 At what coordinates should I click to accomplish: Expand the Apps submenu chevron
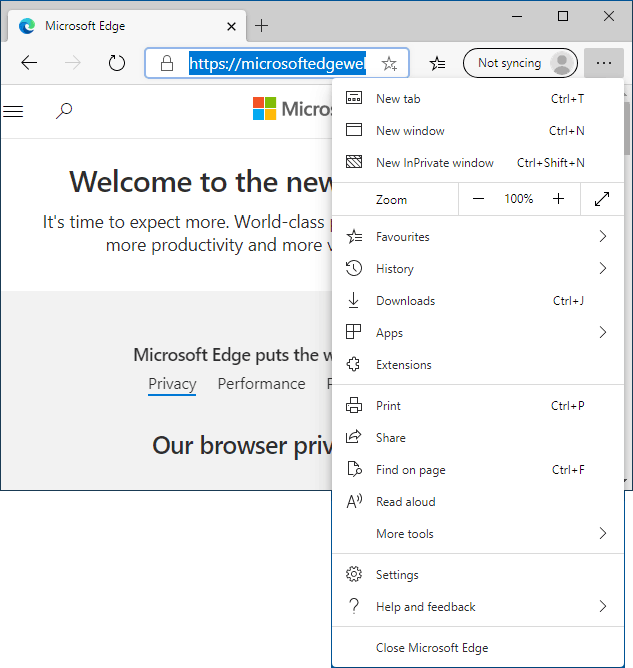coord(603,332)
